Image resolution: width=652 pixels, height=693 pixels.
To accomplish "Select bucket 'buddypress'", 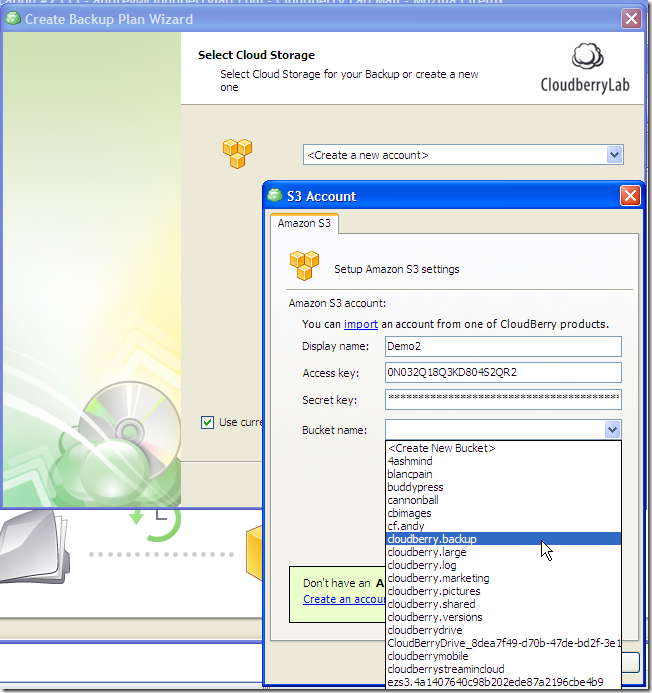I will tap(503, 487).
